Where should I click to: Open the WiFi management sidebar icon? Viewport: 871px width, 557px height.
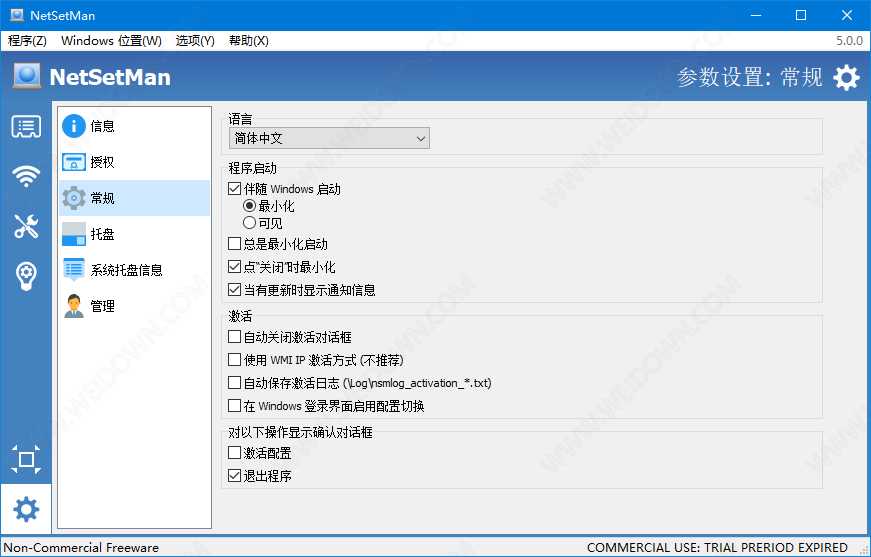(26, 176)
